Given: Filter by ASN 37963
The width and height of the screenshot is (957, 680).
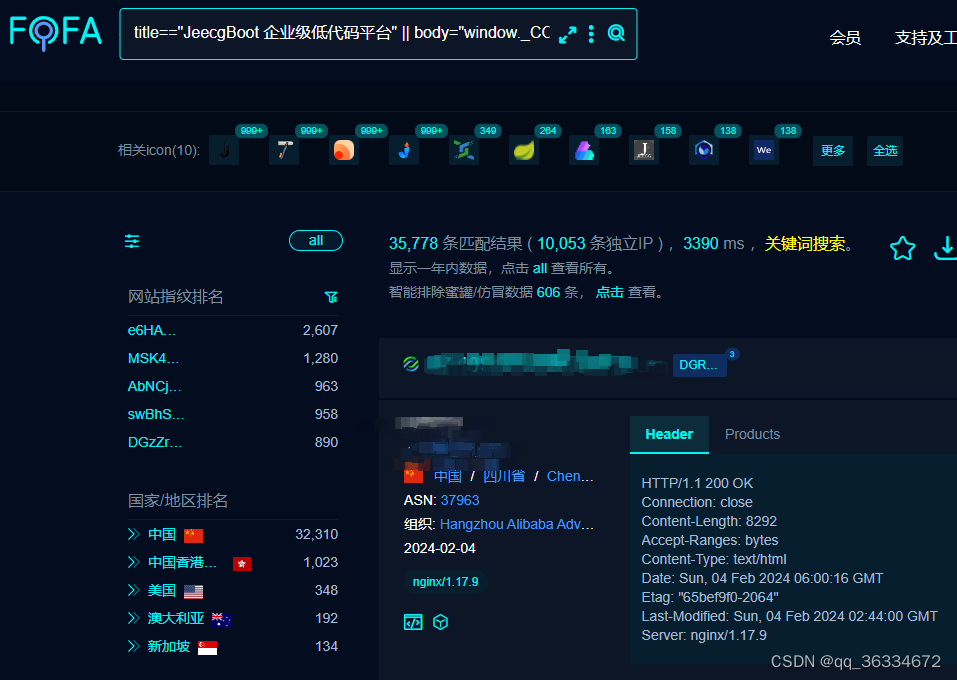Looking at the screenshot, I should tap(460, 501).
